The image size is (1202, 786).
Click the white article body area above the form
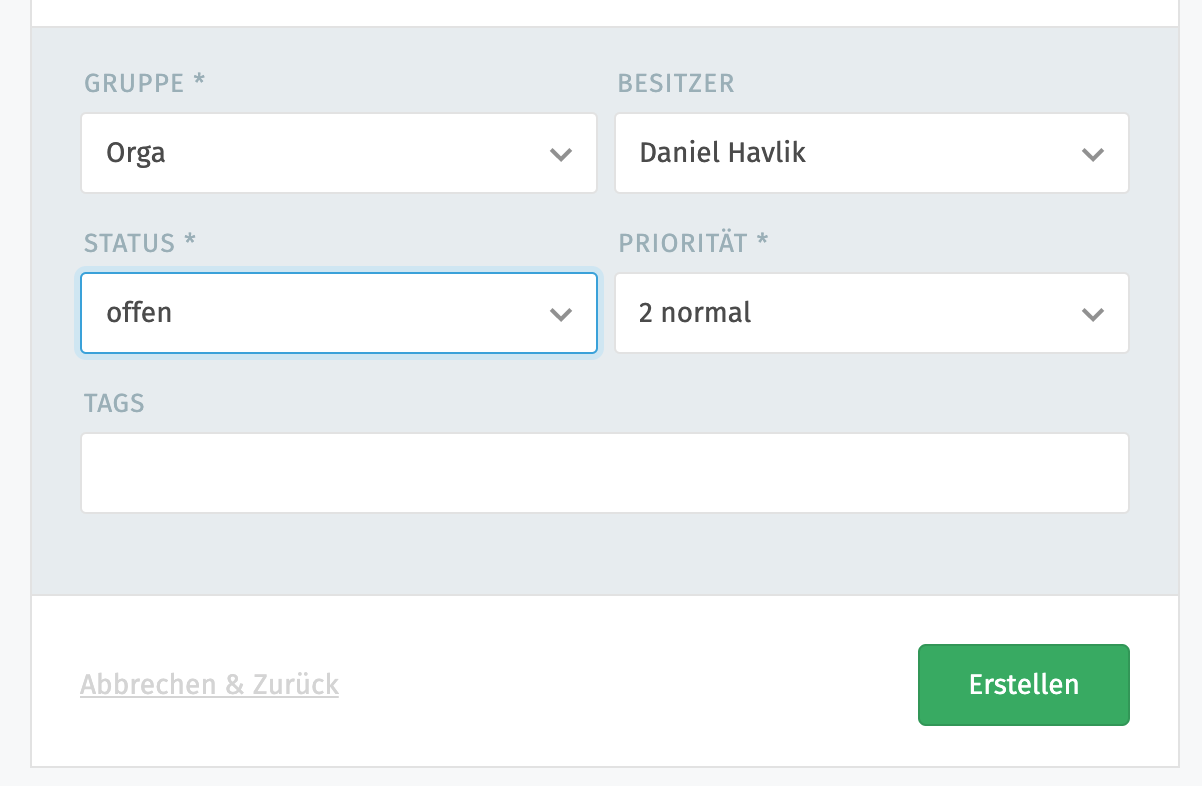pos(604,11)
